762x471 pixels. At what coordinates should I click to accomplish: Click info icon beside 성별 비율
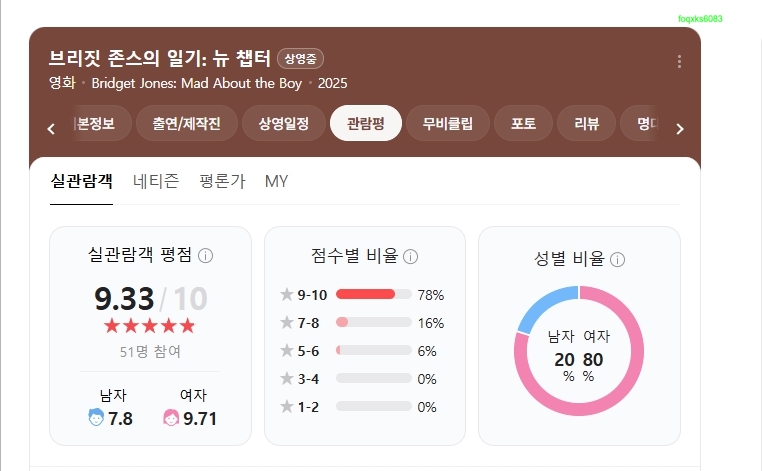[617, 260]
